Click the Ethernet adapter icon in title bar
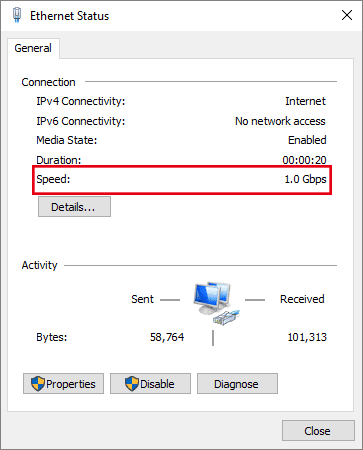Viewport: 363px width, 450px height. click(17, 15)
